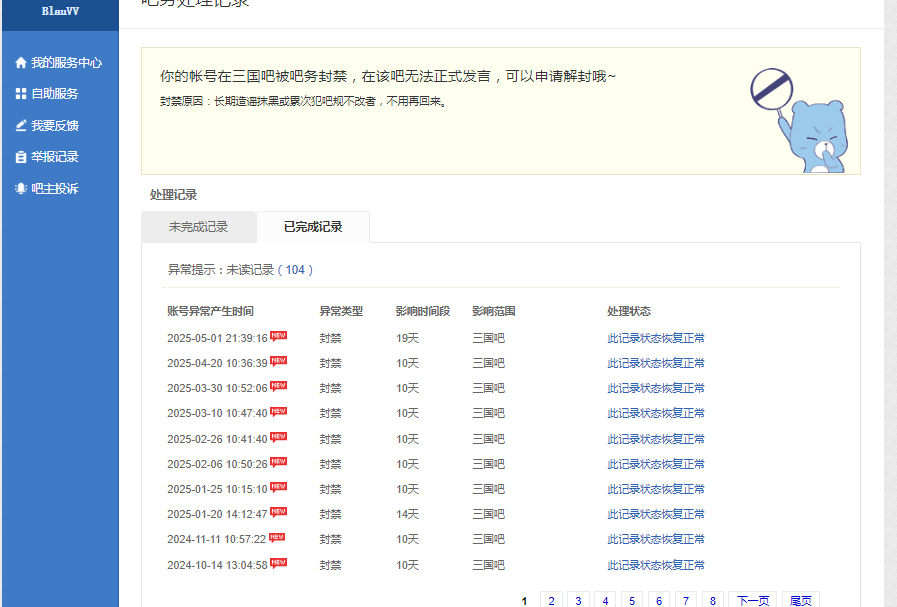This screenshot has width=897, height=607.
Task: Click 尾页 to jump to last page
Action: point(800,601)
